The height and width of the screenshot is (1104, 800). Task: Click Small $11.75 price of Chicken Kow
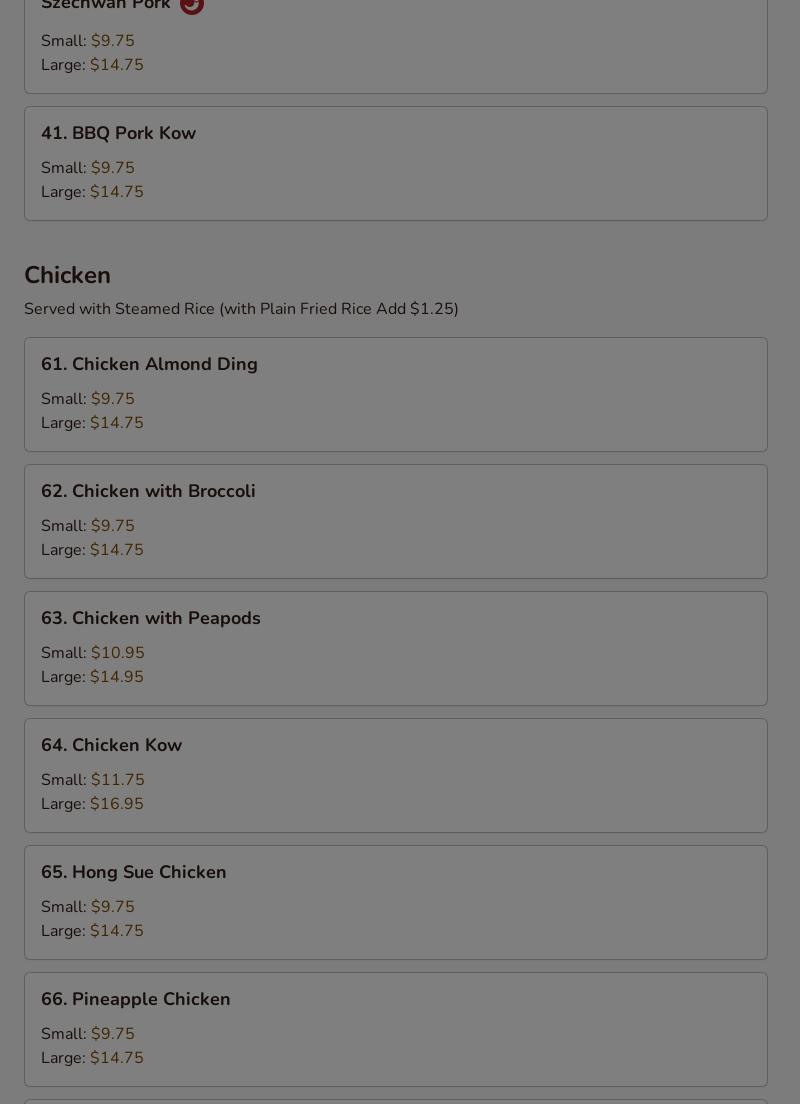point(93,780)
